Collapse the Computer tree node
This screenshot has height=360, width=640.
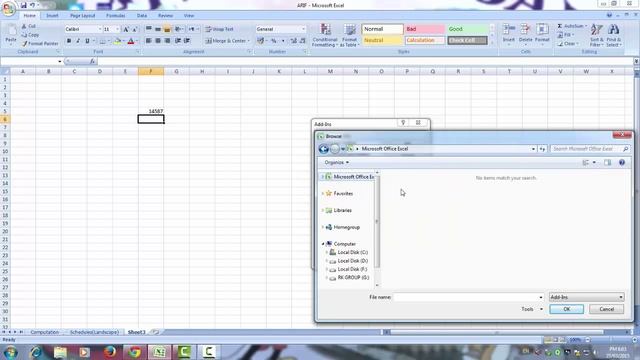(x=323, y=244)
